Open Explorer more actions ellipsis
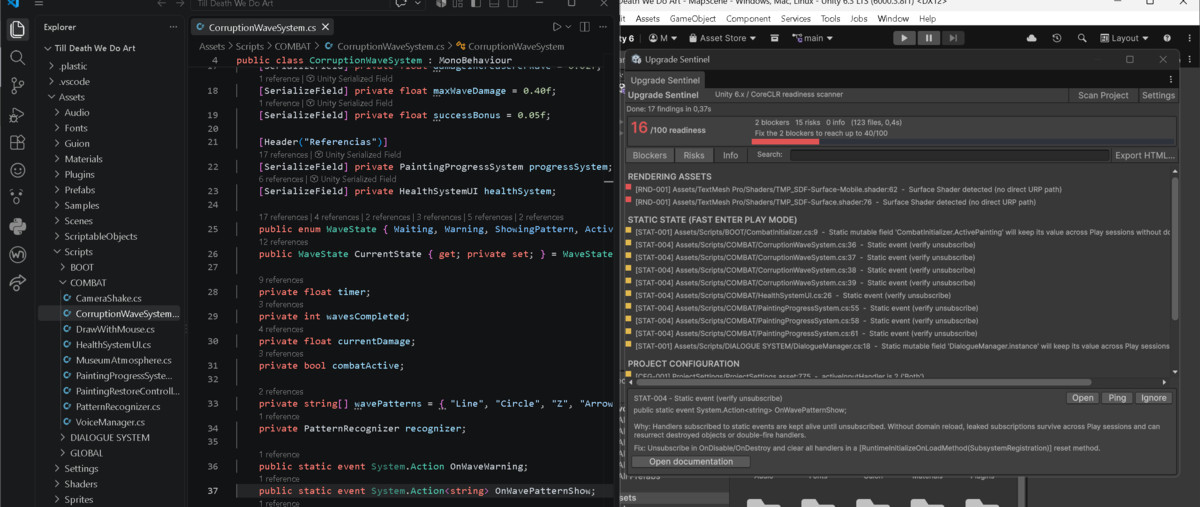Screen dimensions: 1200x507 coord(171,27)
